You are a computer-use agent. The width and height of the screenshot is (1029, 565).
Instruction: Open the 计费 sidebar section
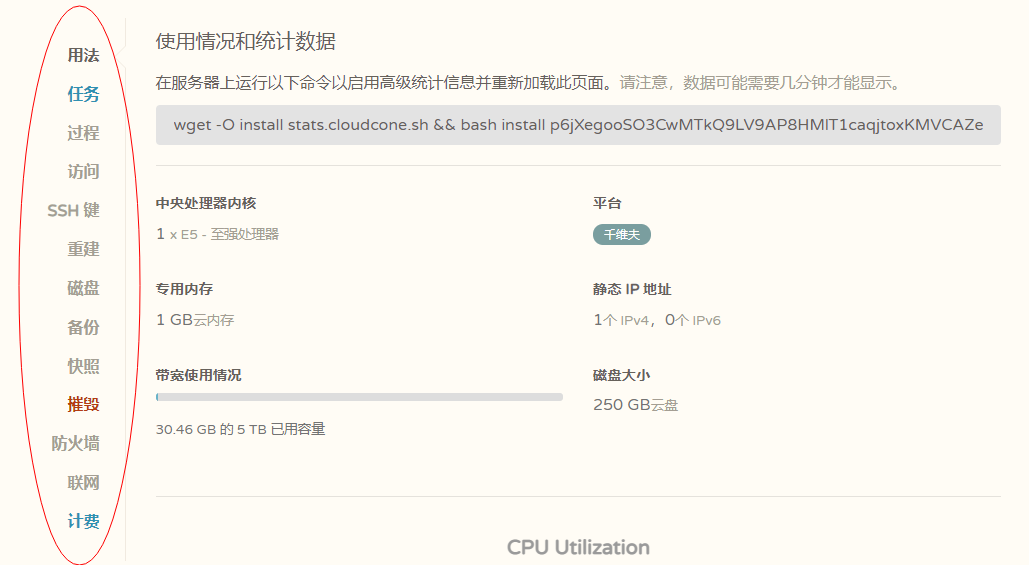pos(83,522)
